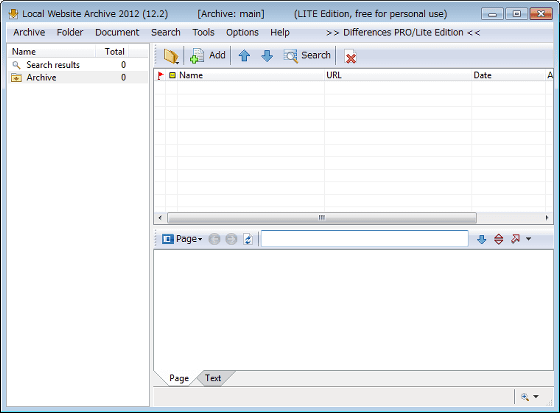Click the Add button label
Viewport: 560px width, 413px height.
coord(217,55)
